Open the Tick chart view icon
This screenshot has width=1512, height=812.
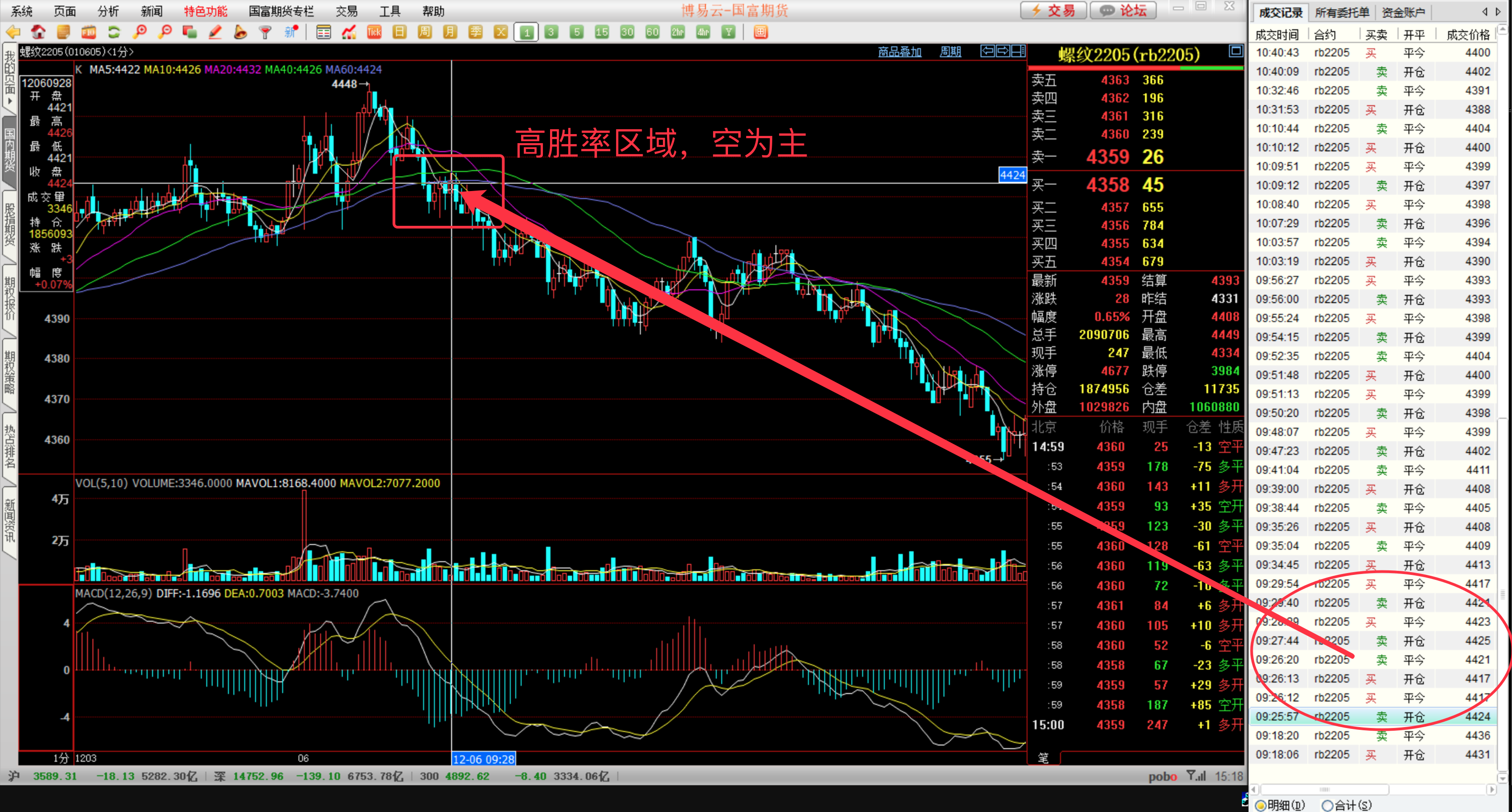[374, 33]
